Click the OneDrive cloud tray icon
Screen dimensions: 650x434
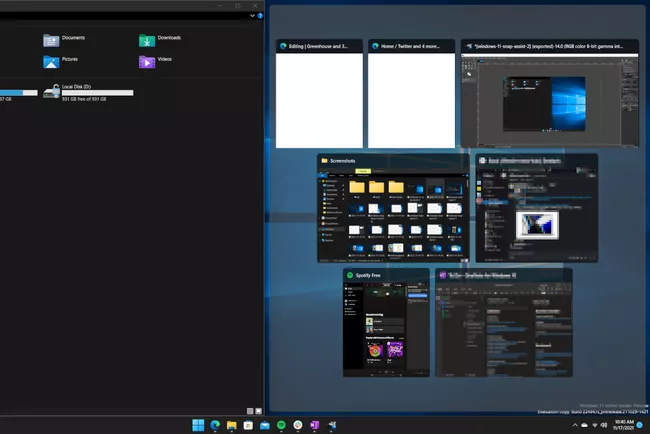coord(585,425)
